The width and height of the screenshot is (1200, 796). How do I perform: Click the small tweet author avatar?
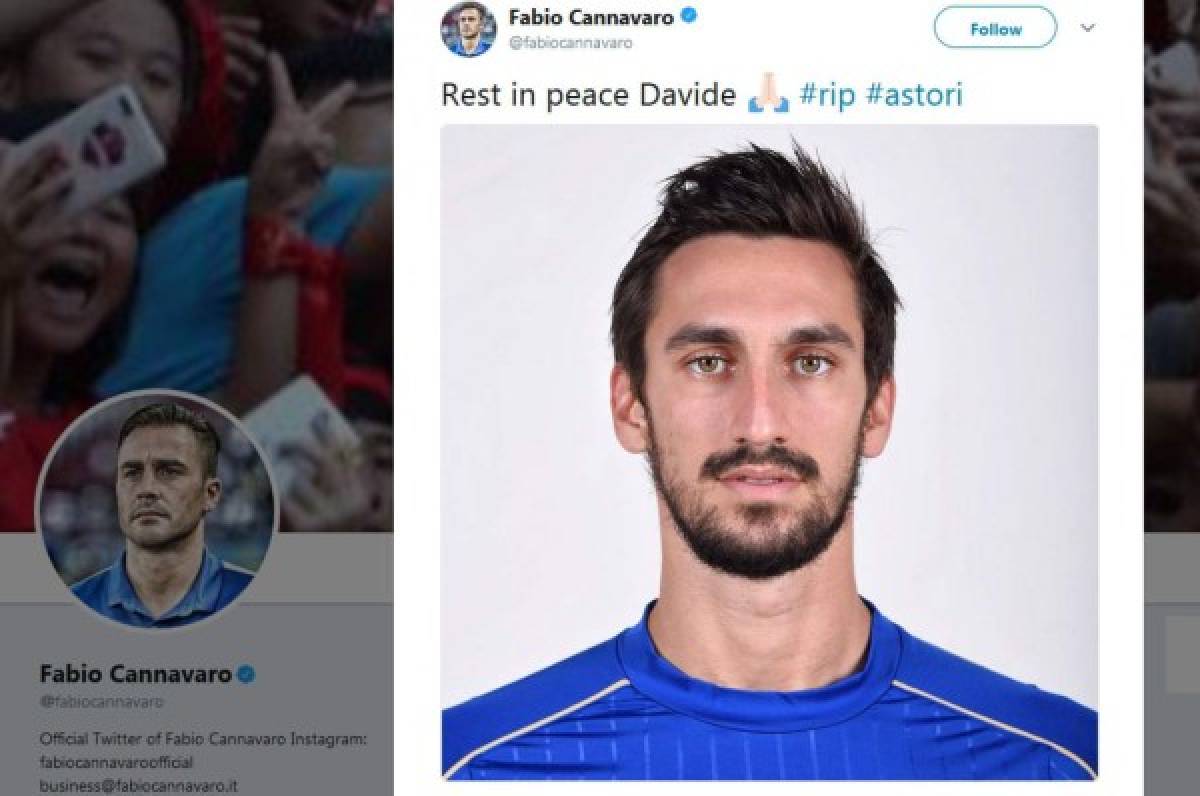469,29
